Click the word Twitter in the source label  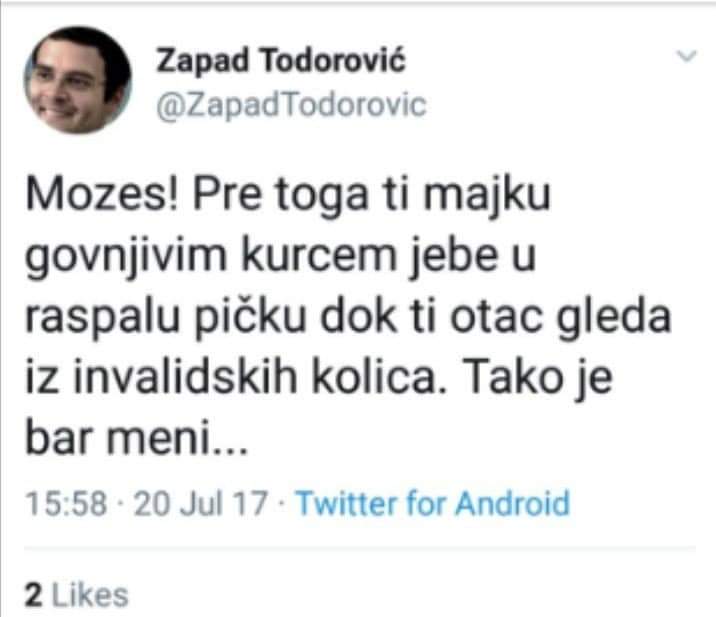coord(347,503)
